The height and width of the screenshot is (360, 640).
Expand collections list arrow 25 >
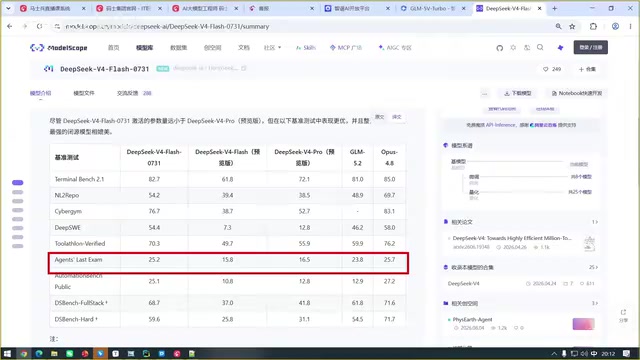(x=593, y=267)
